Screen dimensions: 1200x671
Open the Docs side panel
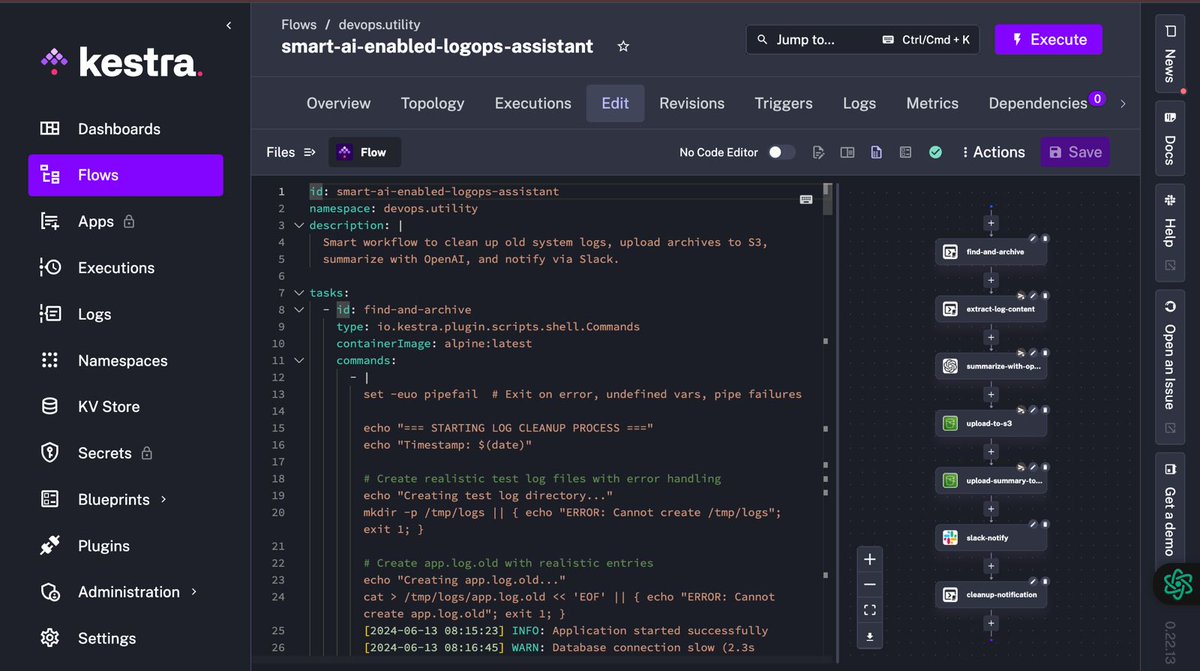(x=1169, y=138)
